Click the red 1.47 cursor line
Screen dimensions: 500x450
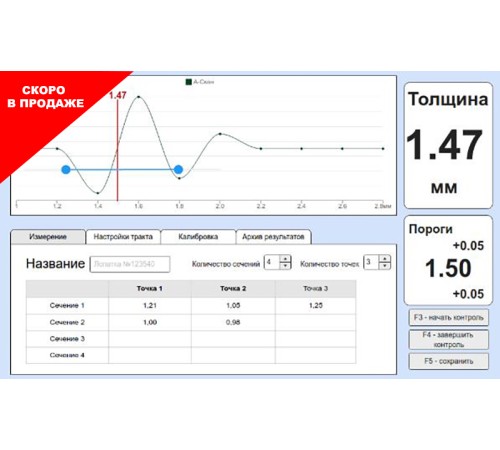(117, 150)
